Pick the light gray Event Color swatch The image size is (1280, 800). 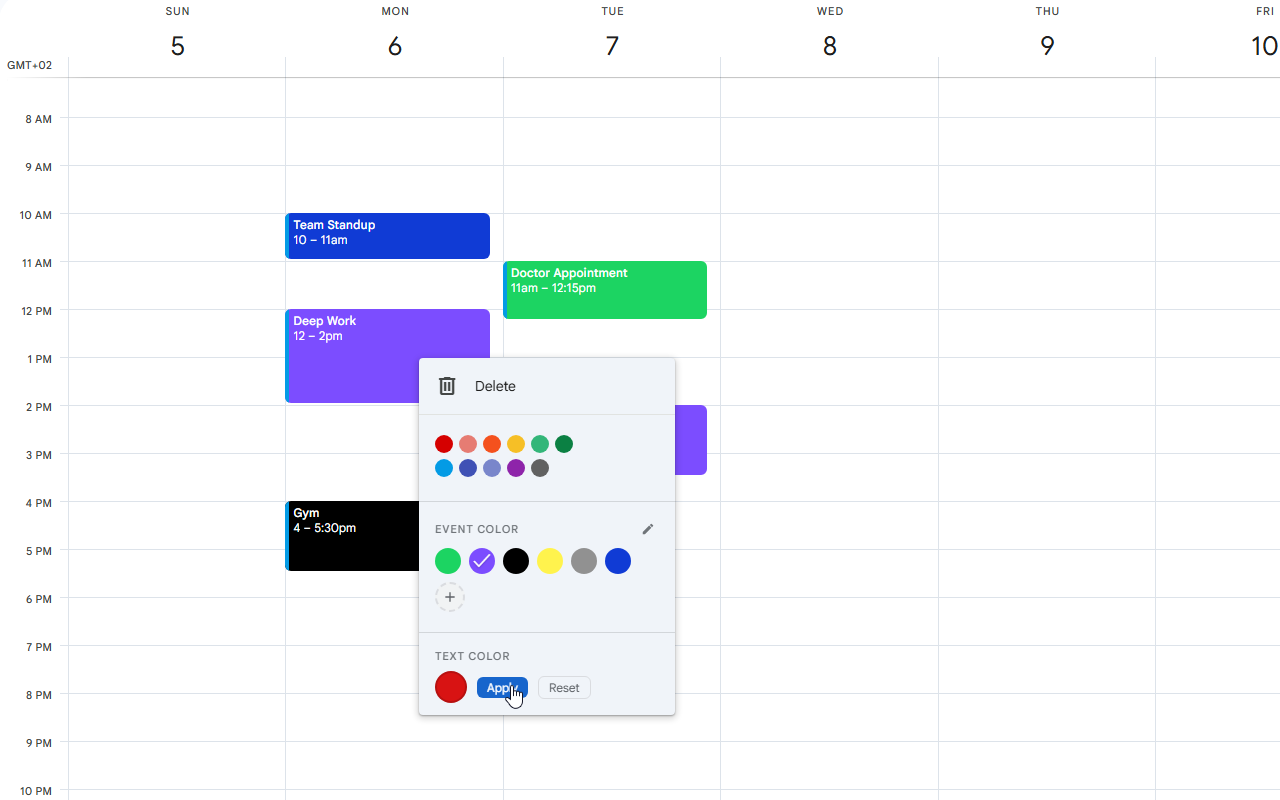click(x=584, y=561)
